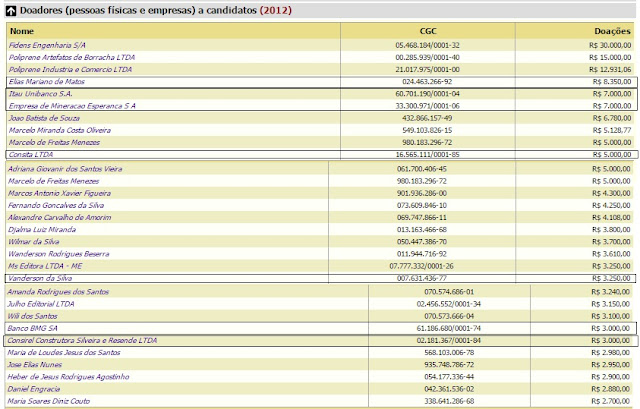Select CGC value 60.701.190/0001-04
Image resolution: width=640 pixels, height=409 pixels.
[427, 94]
